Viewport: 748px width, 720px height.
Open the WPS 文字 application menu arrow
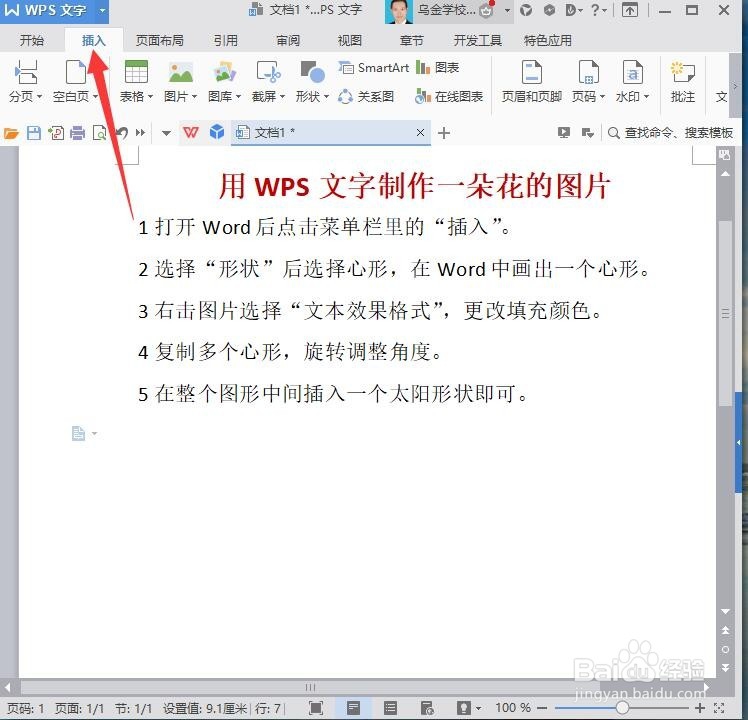pos(102,10)
